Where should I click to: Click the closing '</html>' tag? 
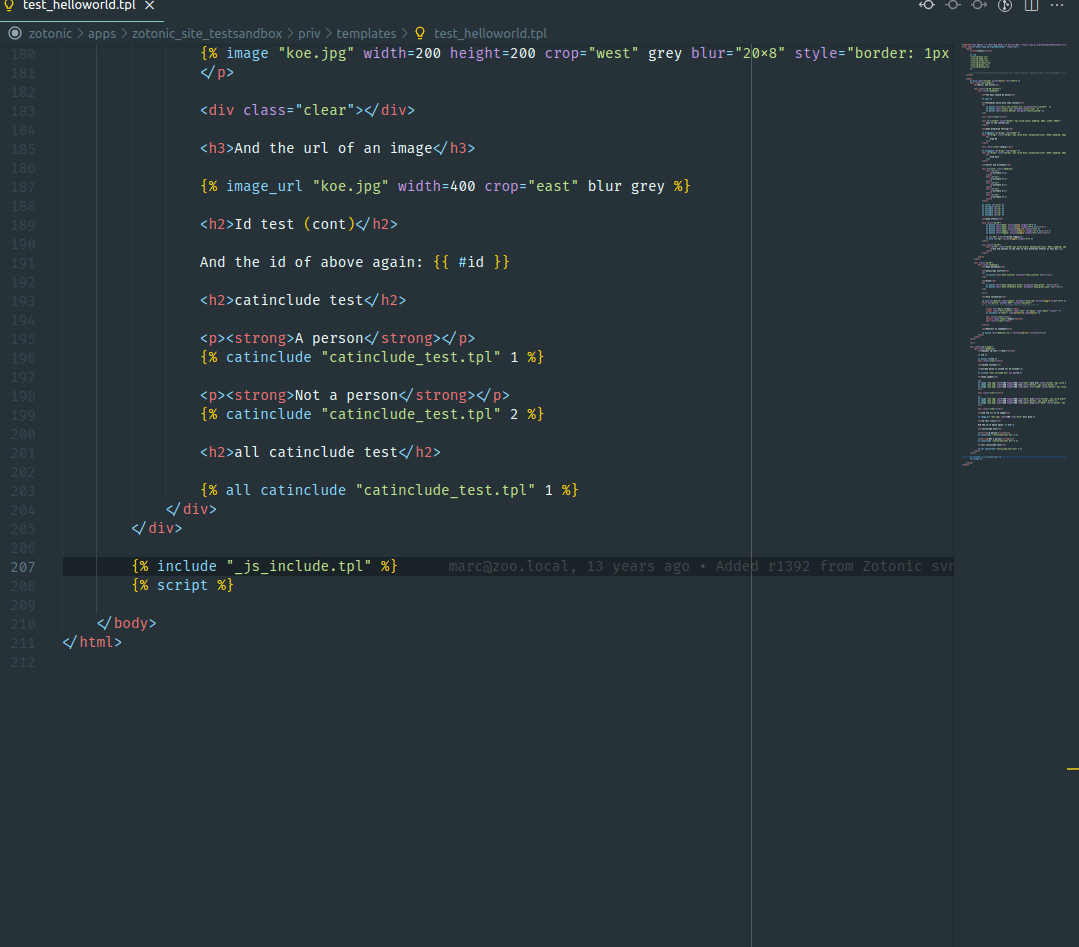tap(92, 643)
